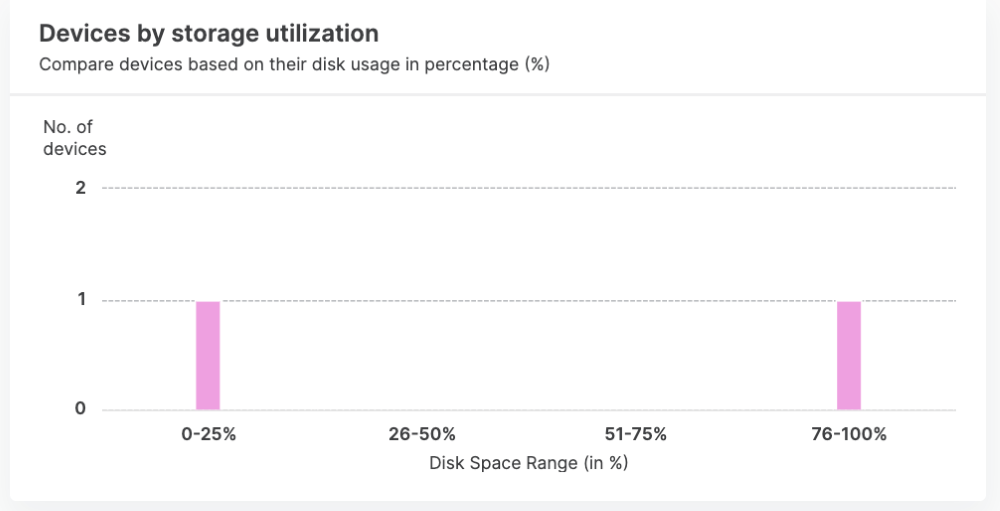The image size is (1000, 511).
Task: Click the dashed gridline at value 2
Action: point(529,188)
